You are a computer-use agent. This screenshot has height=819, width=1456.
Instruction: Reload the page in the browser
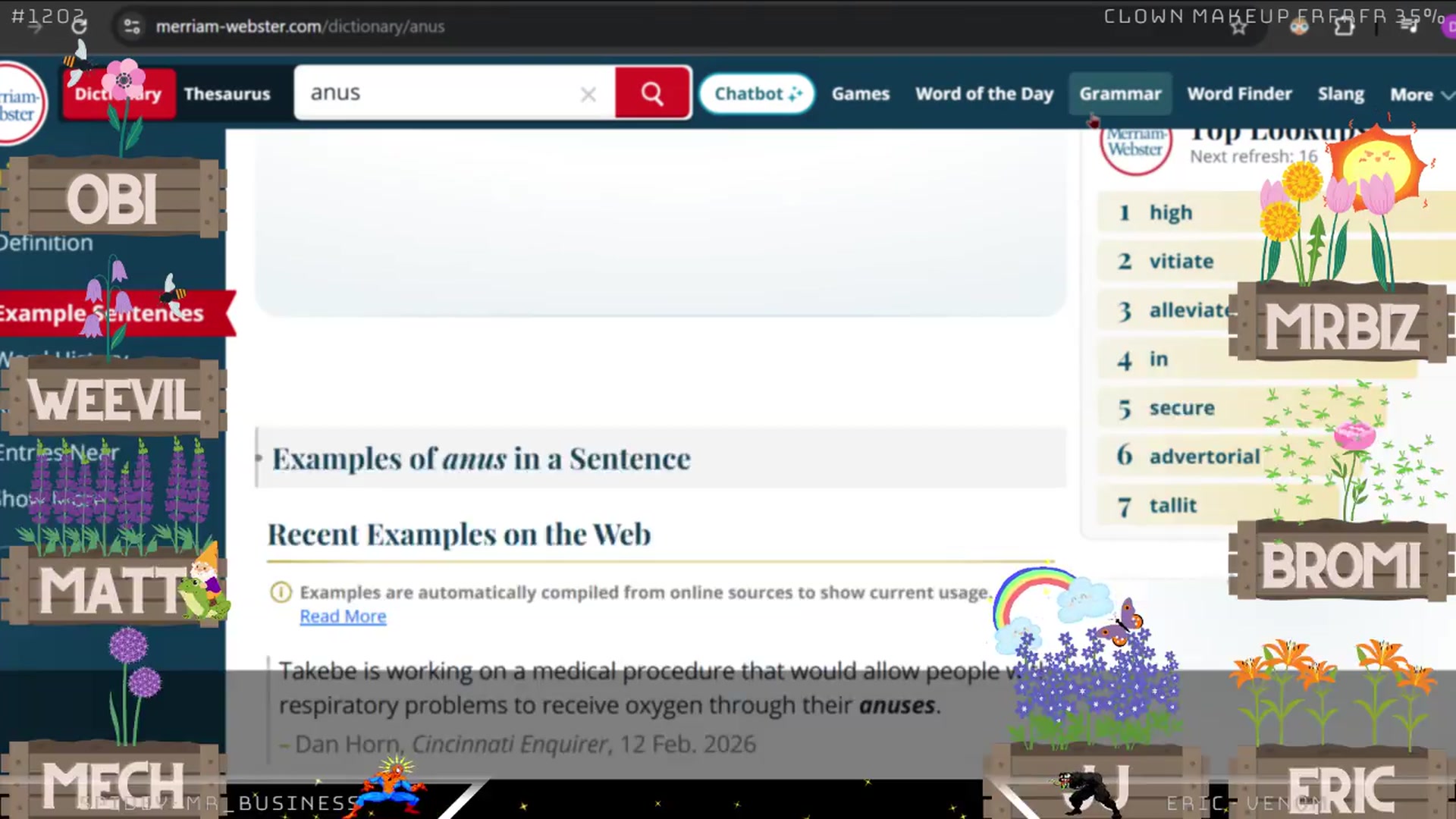79,27
